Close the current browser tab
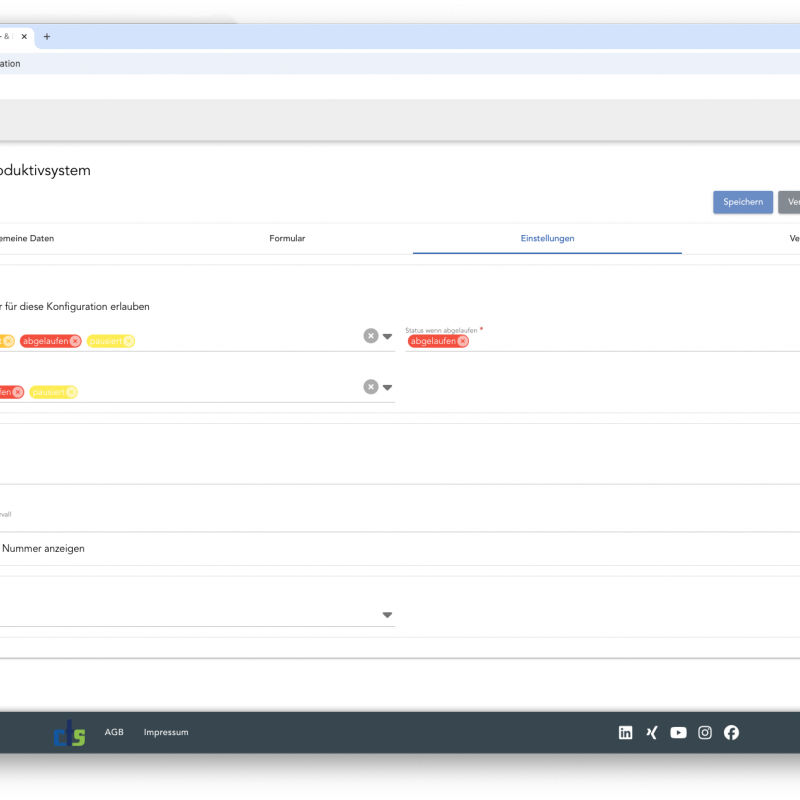800x800 pixels. coord(24,37)
